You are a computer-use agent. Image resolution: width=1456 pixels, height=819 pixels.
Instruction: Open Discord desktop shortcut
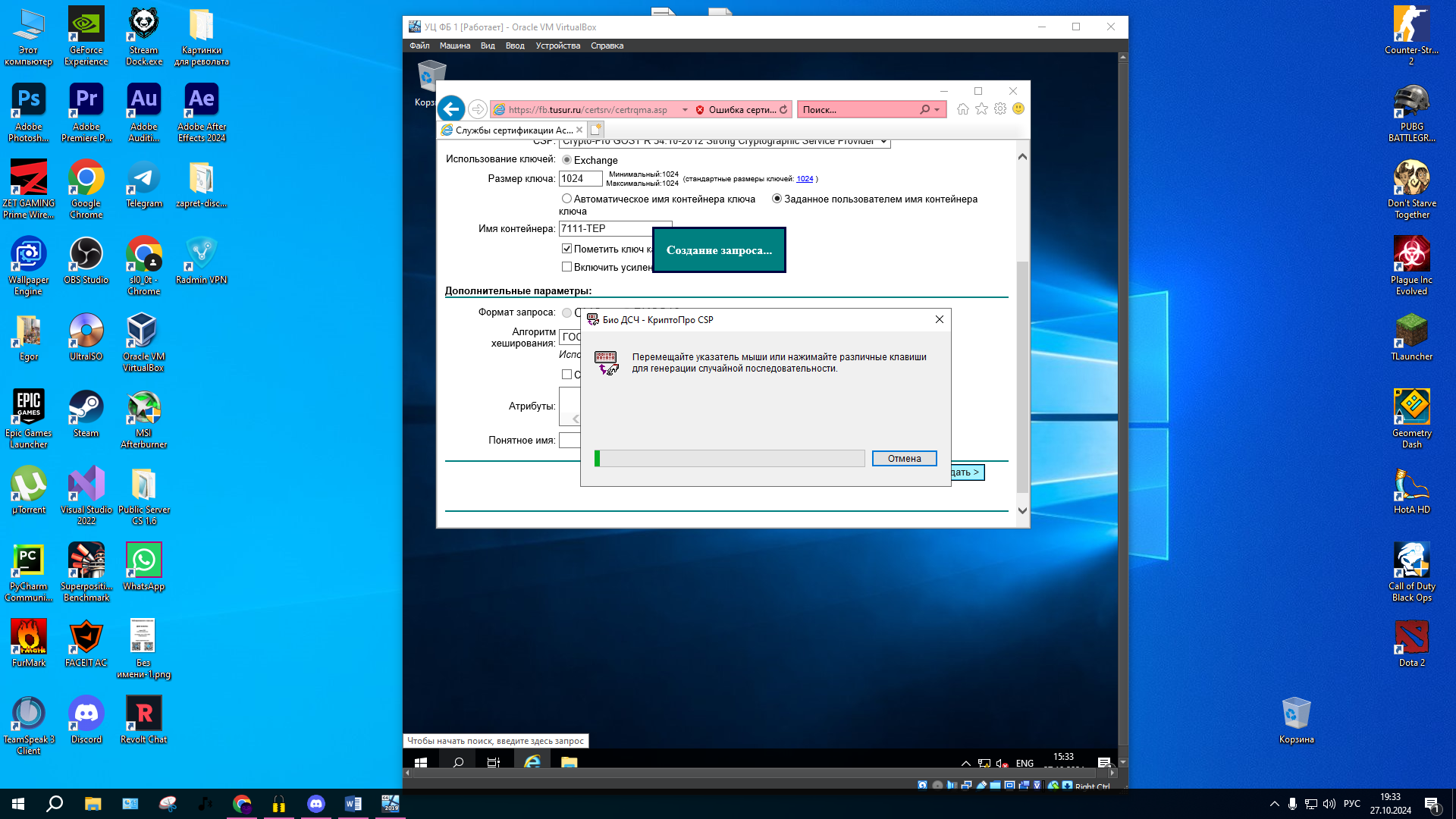click(86, 720)
